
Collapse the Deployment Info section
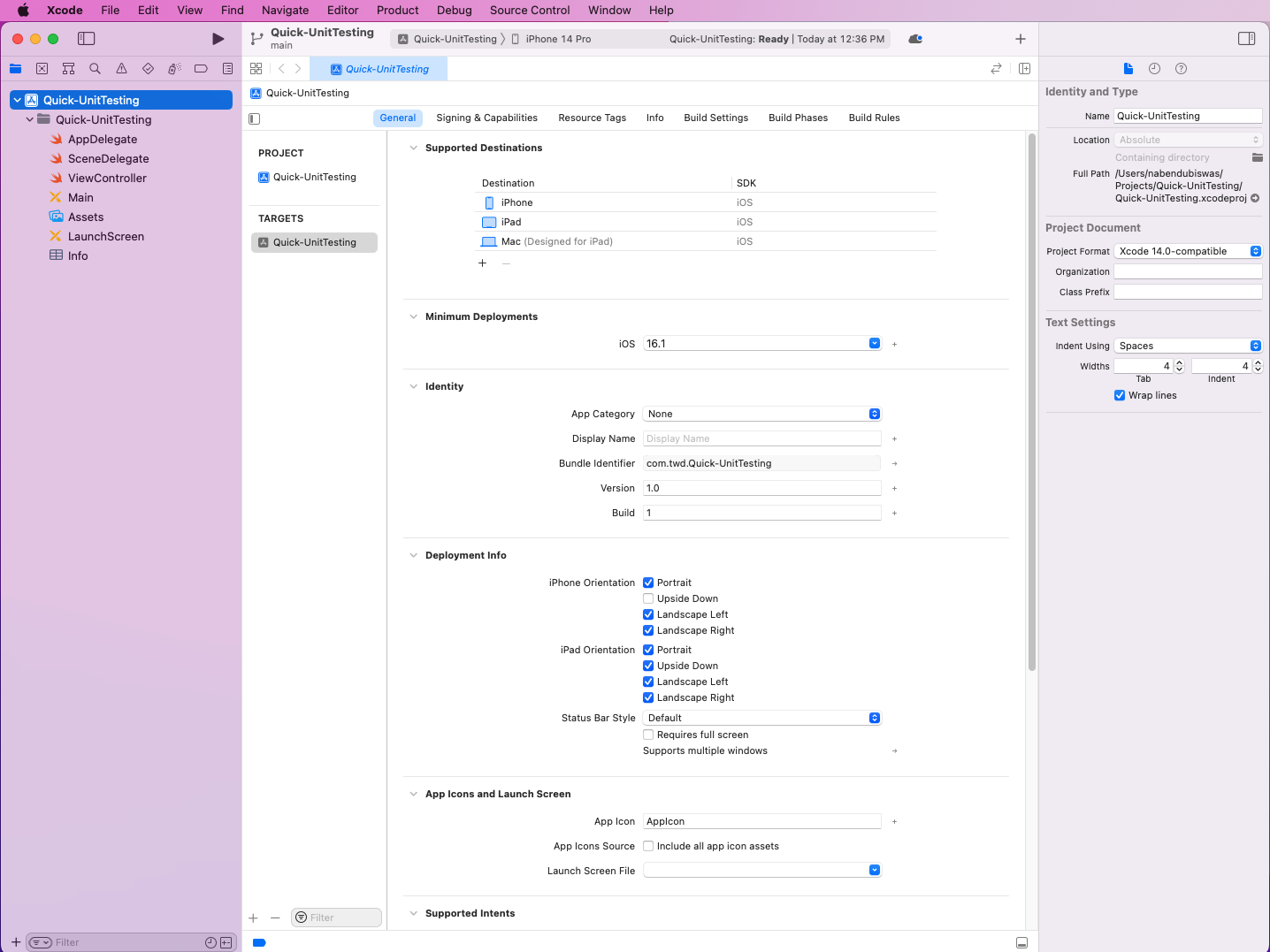pos(413,555)
